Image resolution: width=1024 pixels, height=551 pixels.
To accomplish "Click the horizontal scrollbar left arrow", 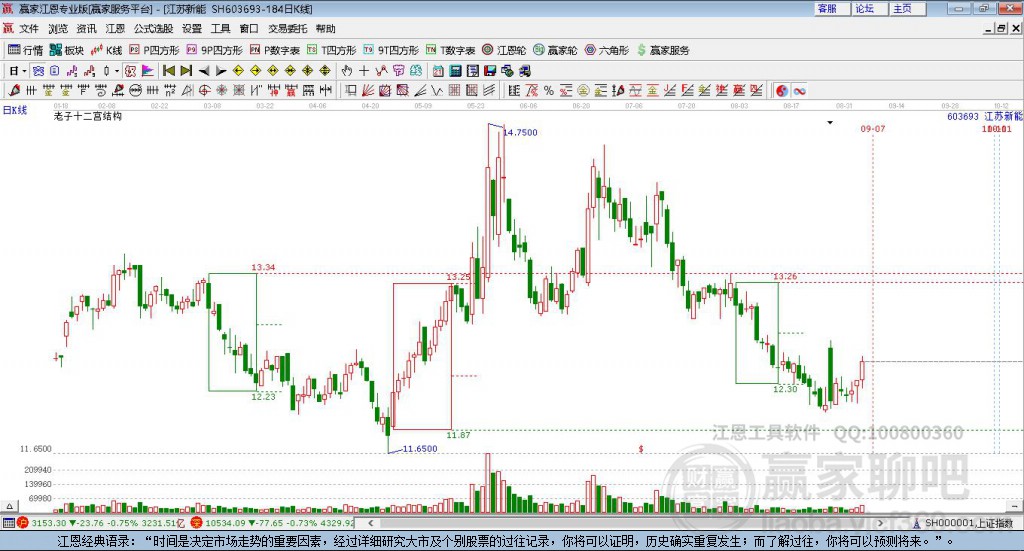I will click(x=371, y=523).
